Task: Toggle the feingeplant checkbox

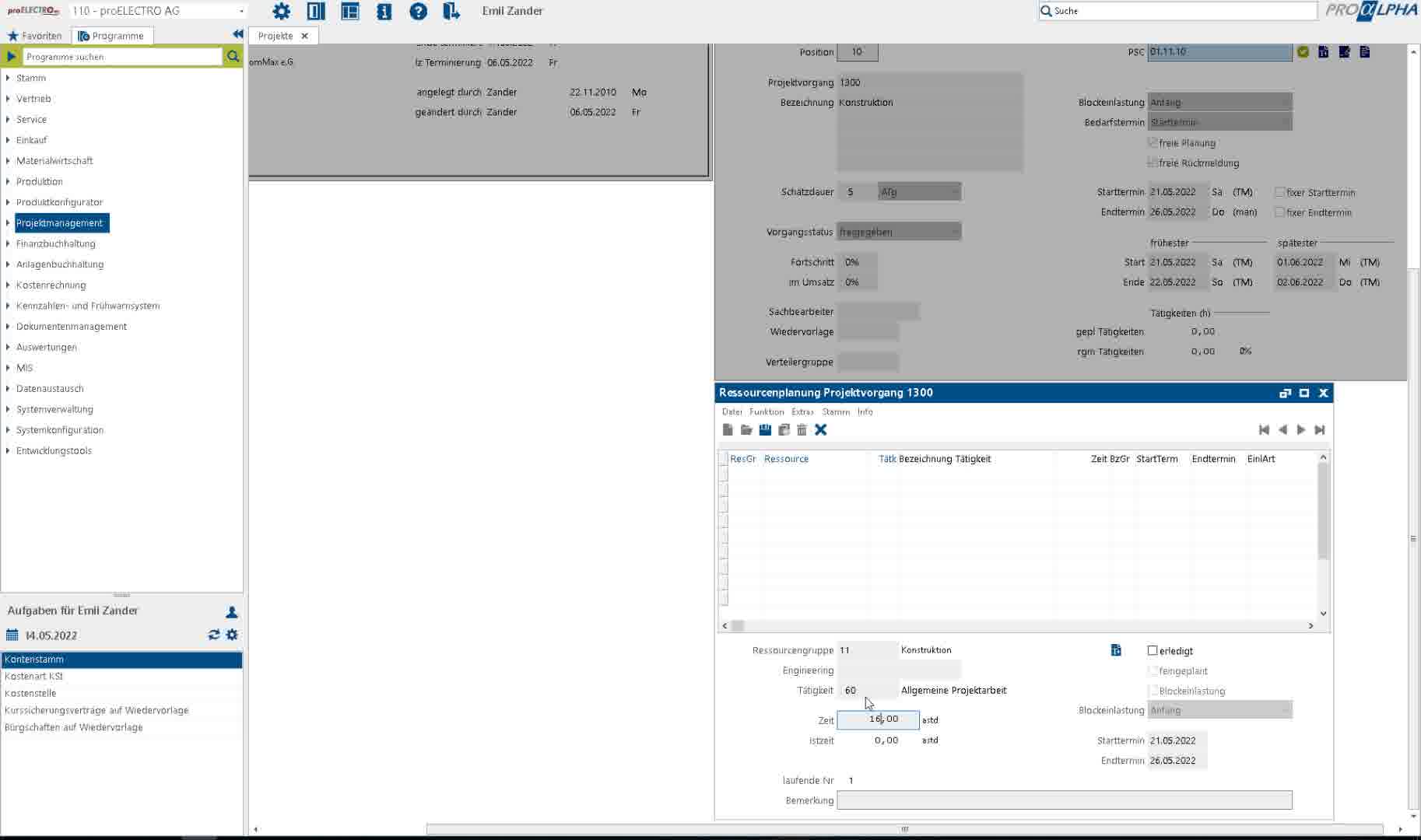Action: click(1153, 670)
